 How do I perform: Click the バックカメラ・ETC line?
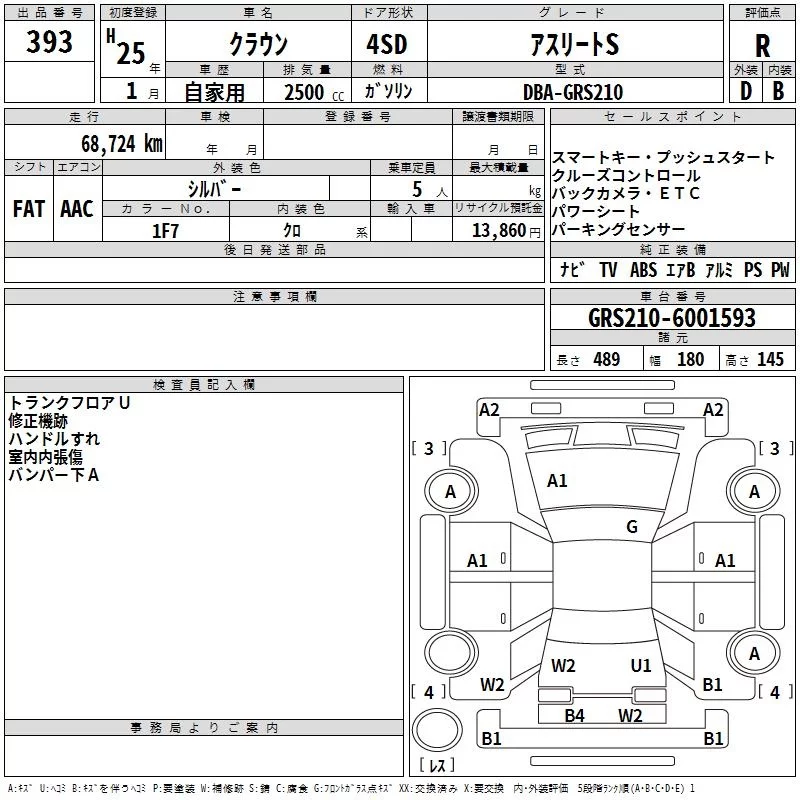pyautogui.click(x=626, y=193)
